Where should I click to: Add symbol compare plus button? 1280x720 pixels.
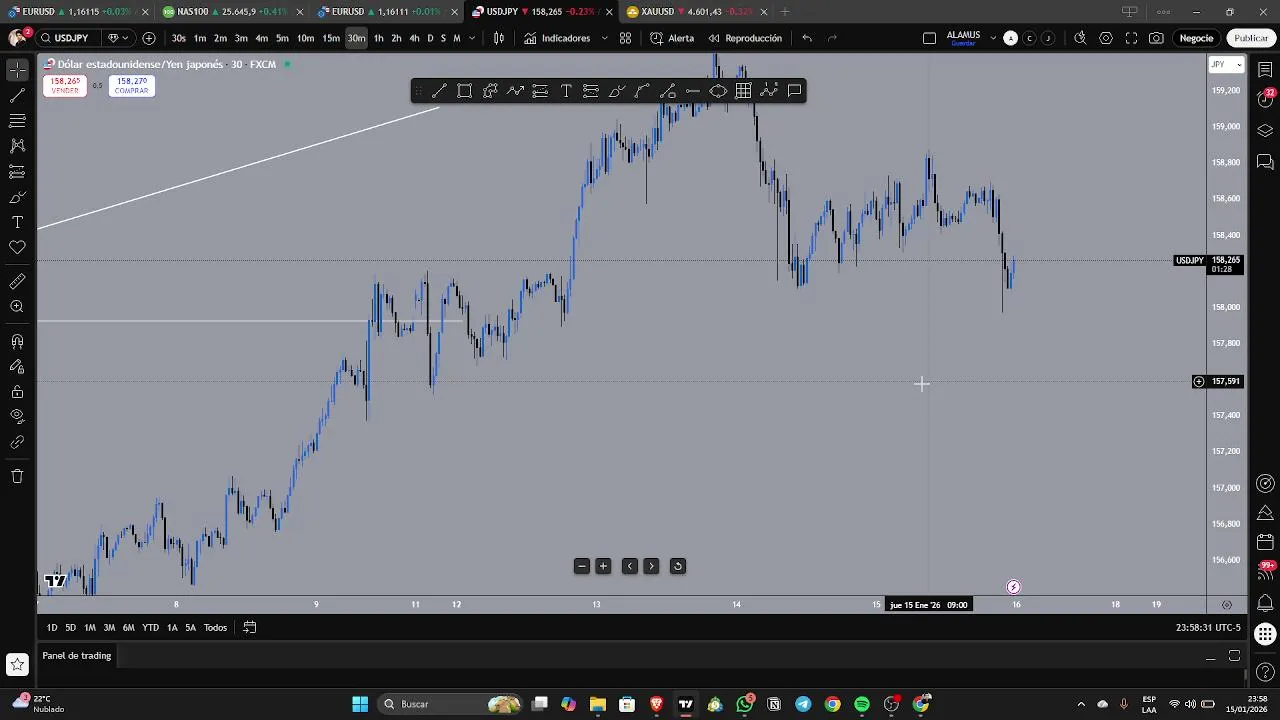click(149, 38)
